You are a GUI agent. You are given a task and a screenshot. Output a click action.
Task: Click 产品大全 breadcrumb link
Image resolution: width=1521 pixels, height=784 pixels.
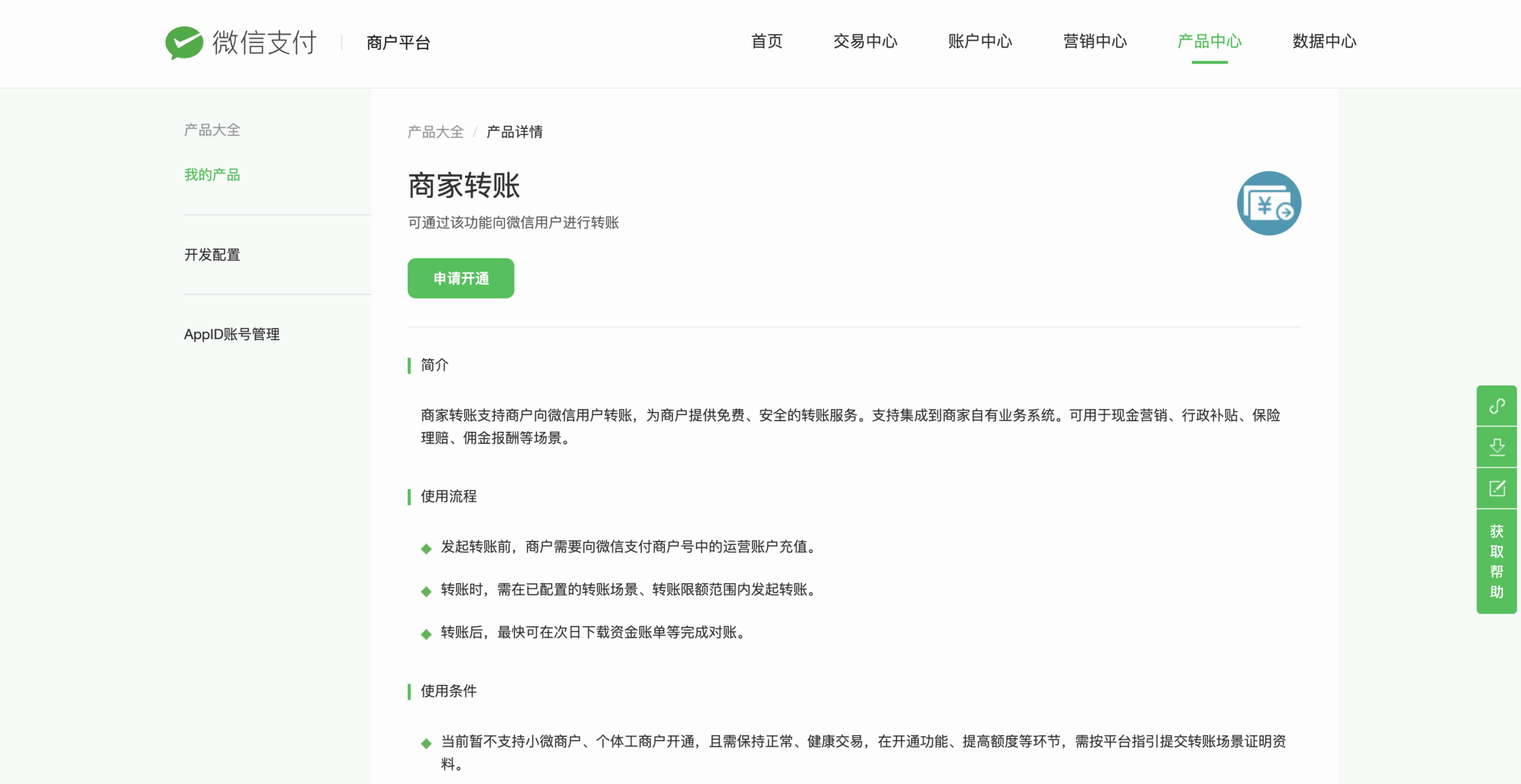(436, 132)
